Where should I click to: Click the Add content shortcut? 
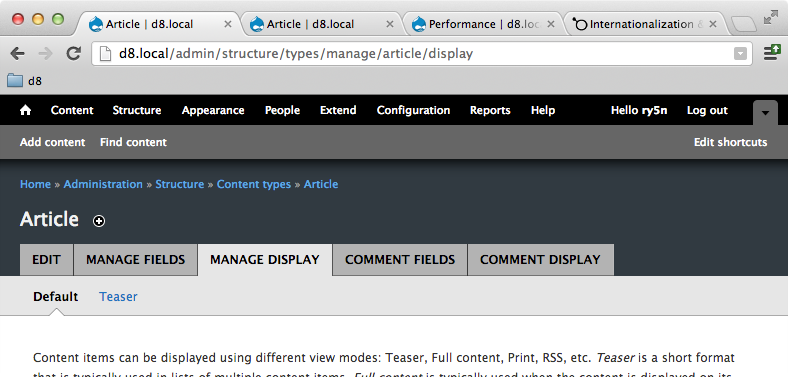52,142
